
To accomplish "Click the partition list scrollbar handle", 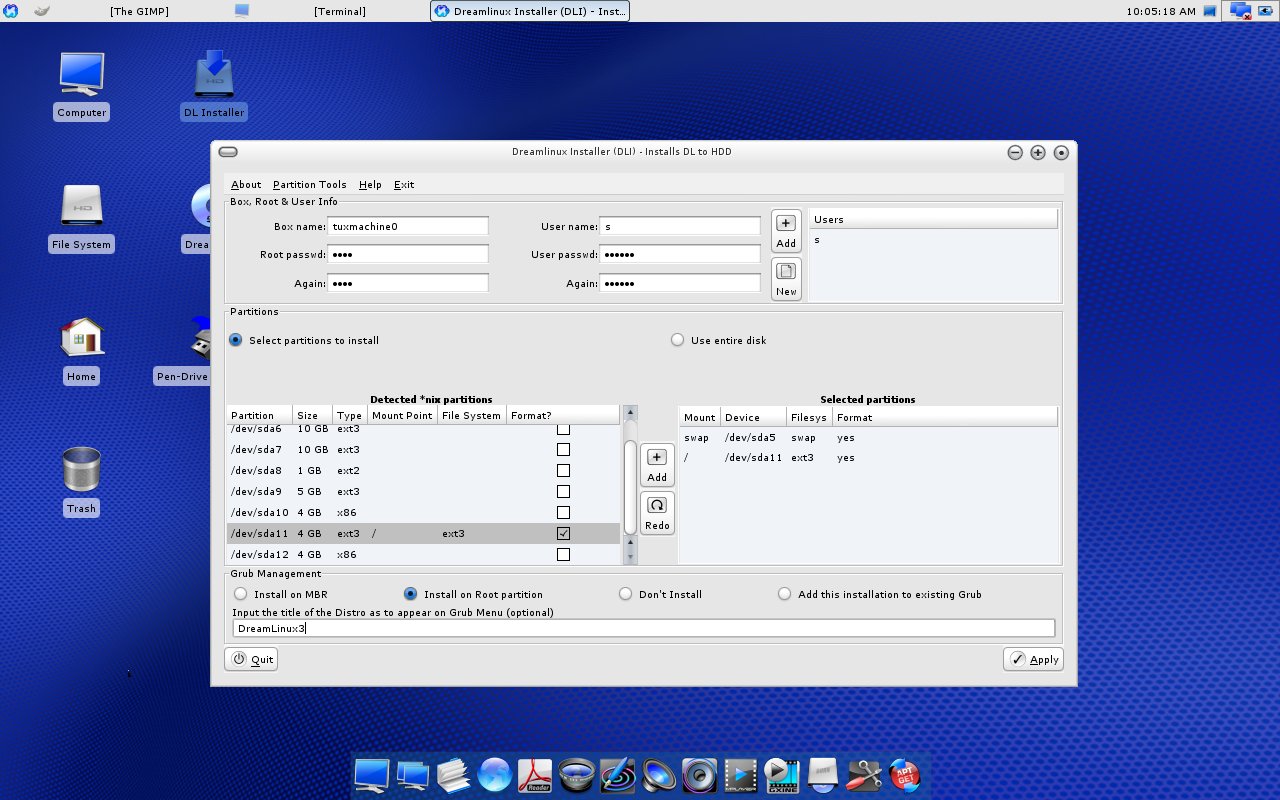I will (630, 487).
